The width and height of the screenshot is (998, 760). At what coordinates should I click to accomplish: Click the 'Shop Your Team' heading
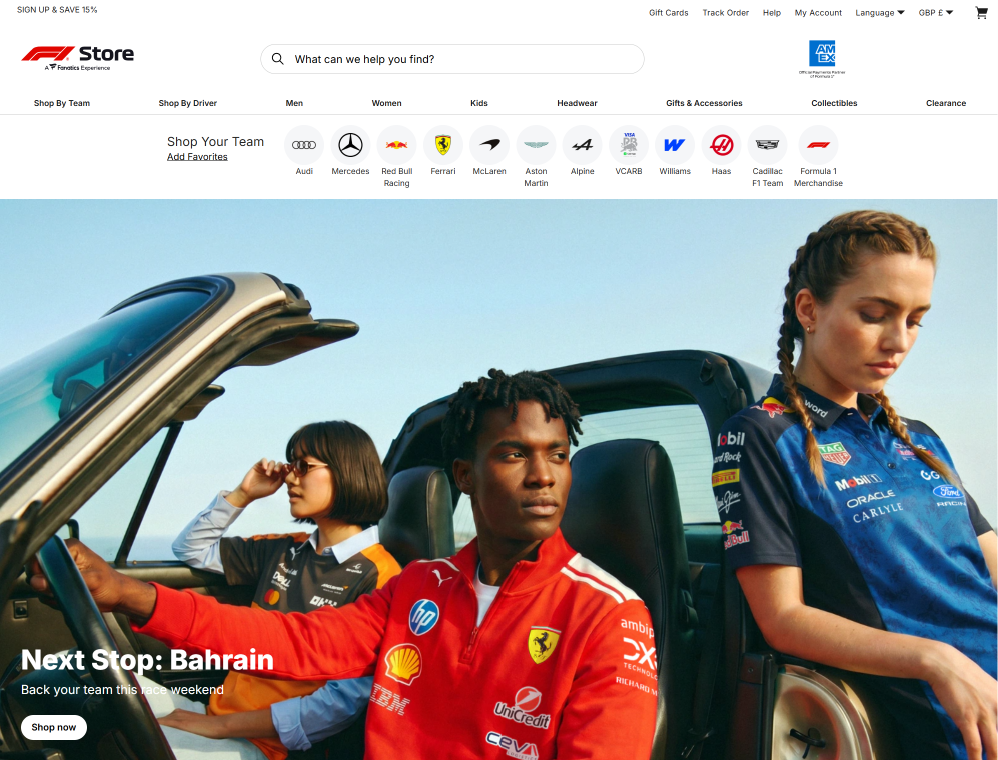click(x=215, y=141)
